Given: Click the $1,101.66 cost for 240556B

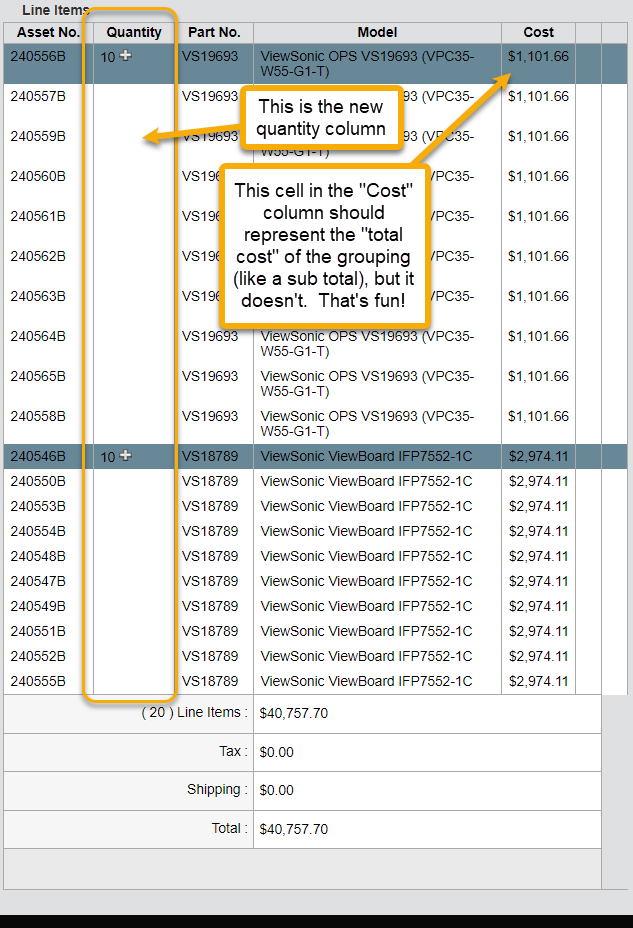Looking at the screenshot, I should [x=538, y=57].
